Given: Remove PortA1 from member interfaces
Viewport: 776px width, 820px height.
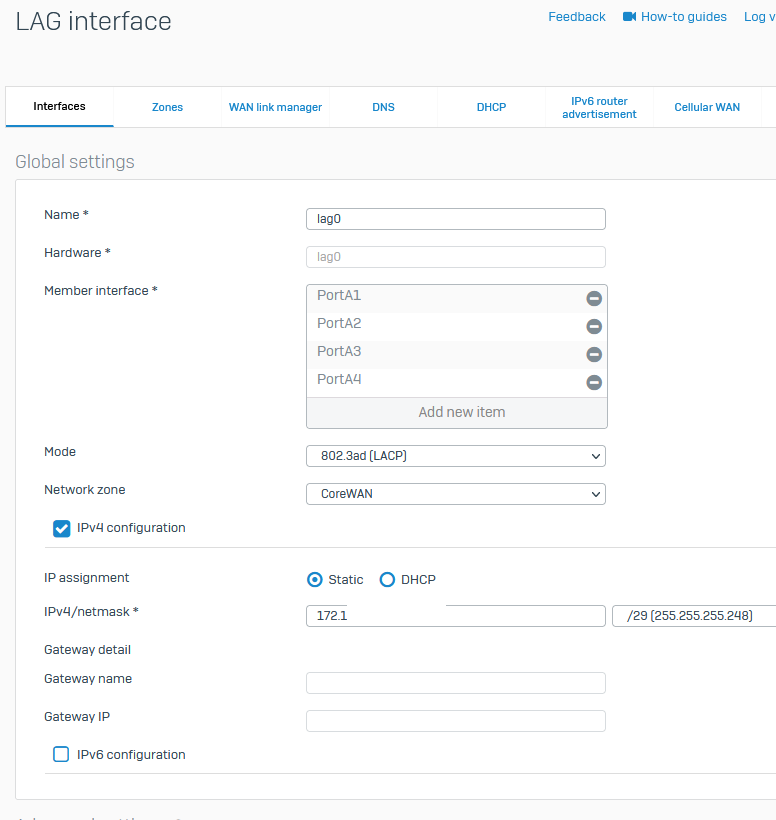Looking at the screenshot, I should pos(594,298).
